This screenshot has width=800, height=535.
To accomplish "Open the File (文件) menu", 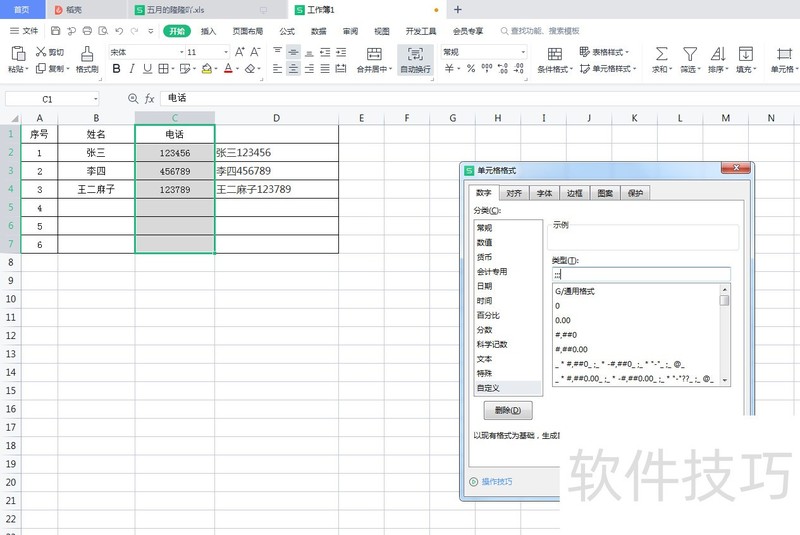I will pyautogui.click(x=24, y=31).
